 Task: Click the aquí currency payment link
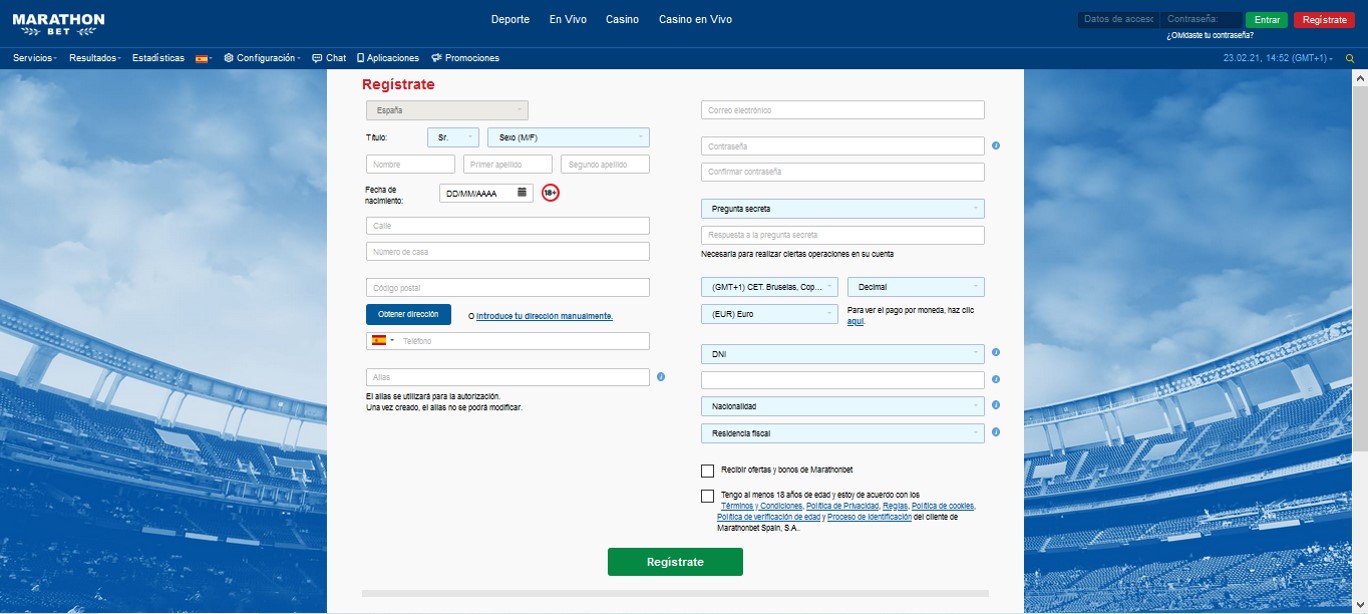[x=855, y=322]
